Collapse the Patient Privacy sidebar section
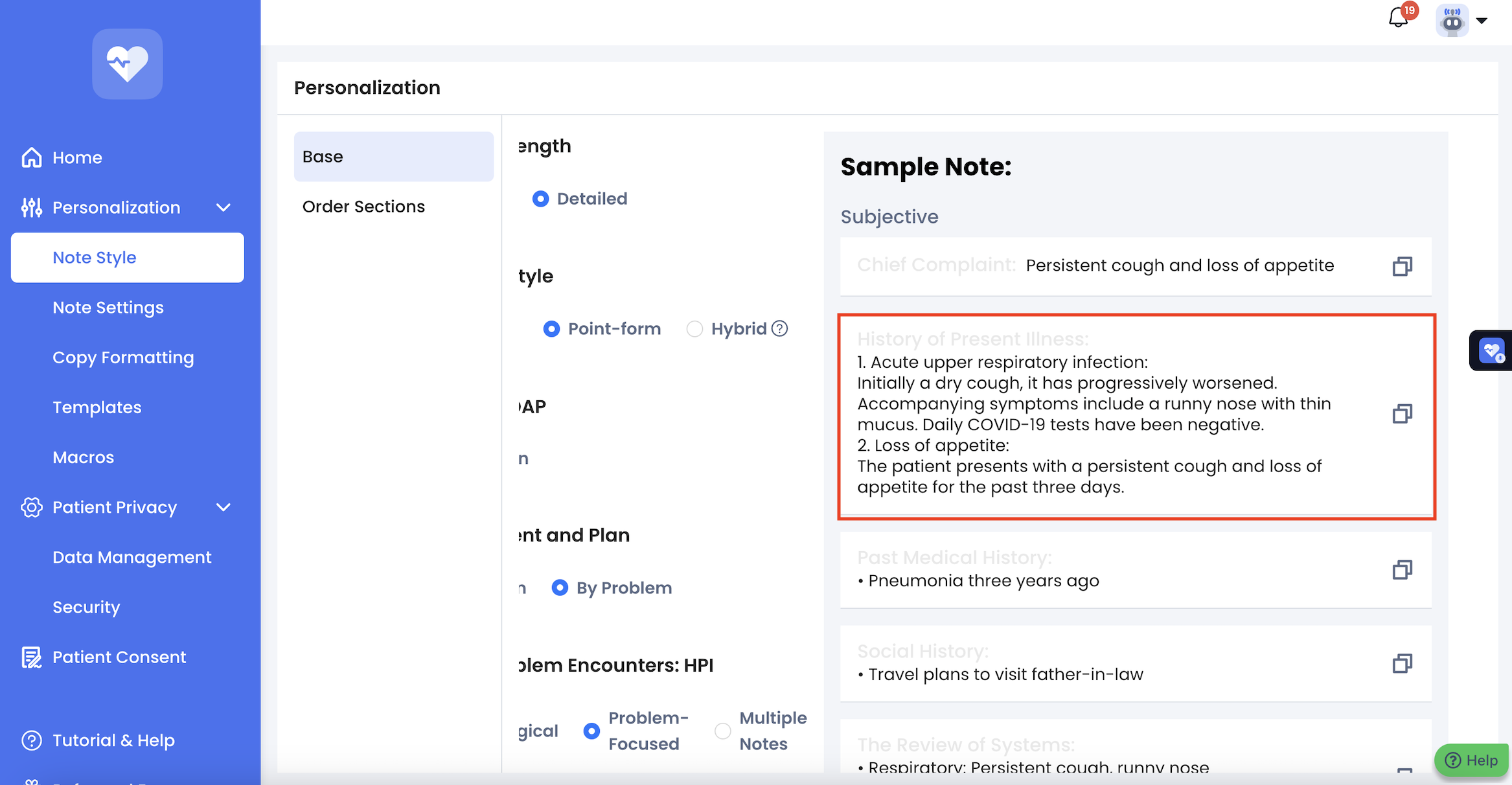 [223, 507]
